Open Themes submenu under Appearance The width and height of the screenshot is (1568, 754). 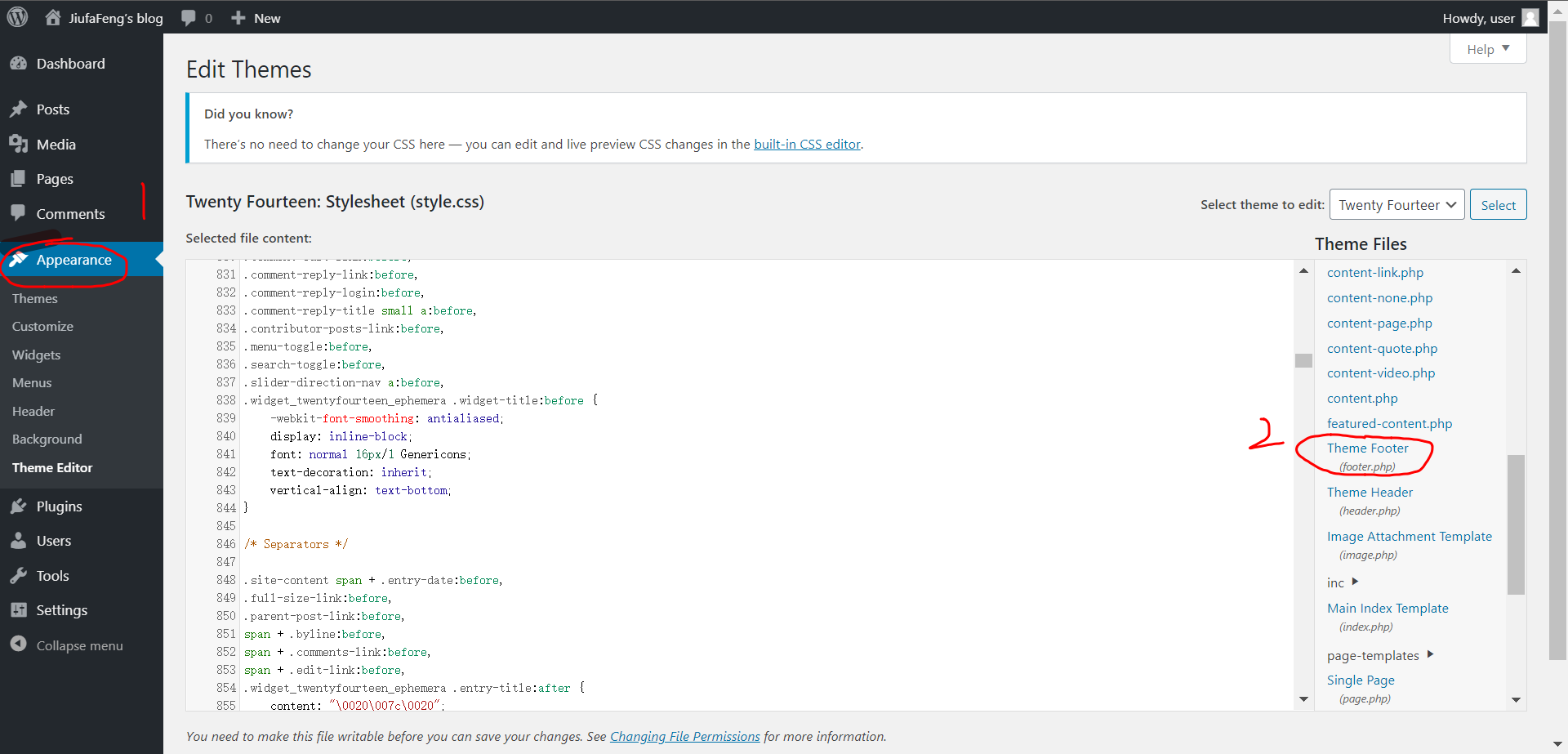35,299
